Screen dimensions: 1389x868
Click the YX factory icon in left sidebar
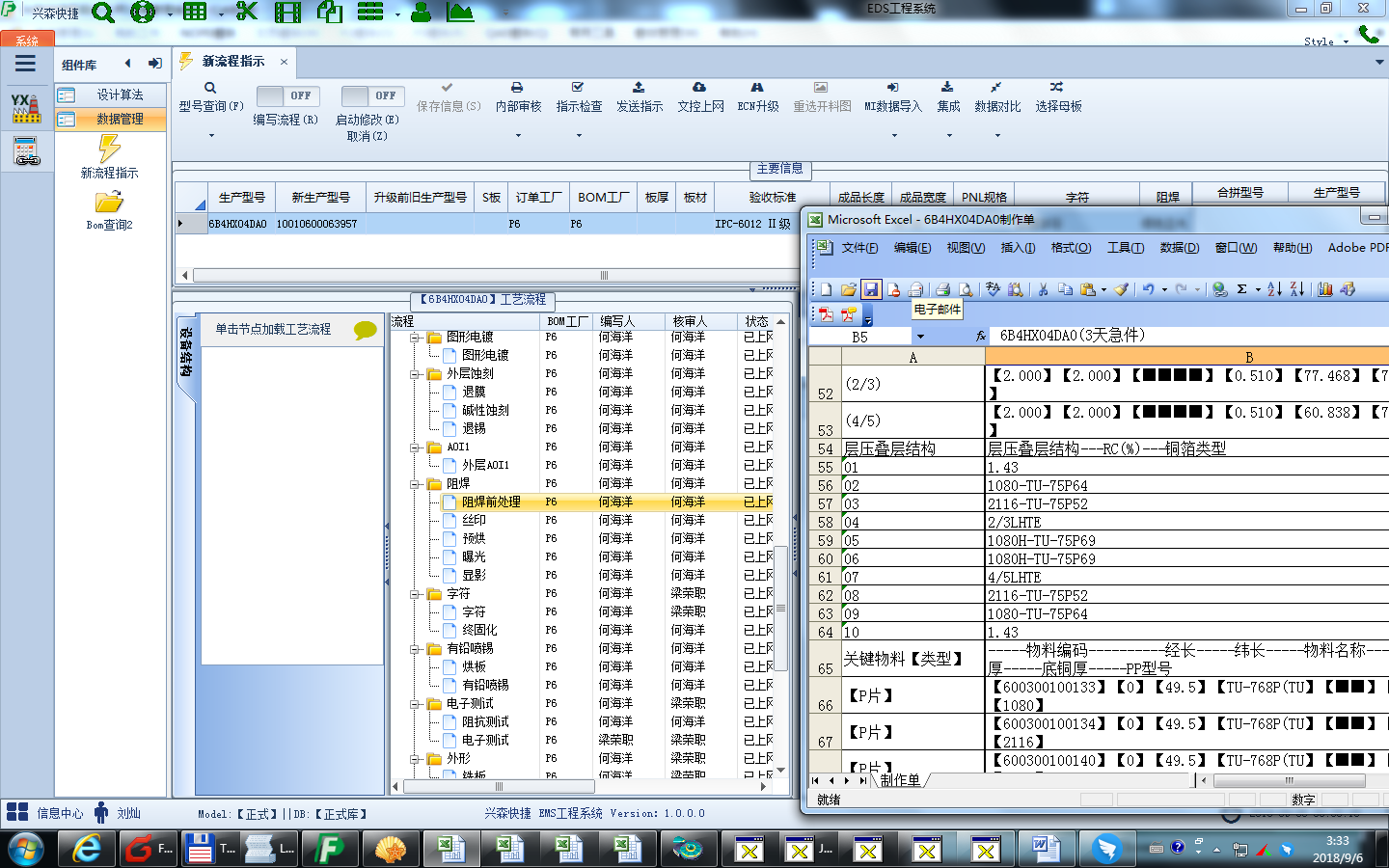coord(26,108)
